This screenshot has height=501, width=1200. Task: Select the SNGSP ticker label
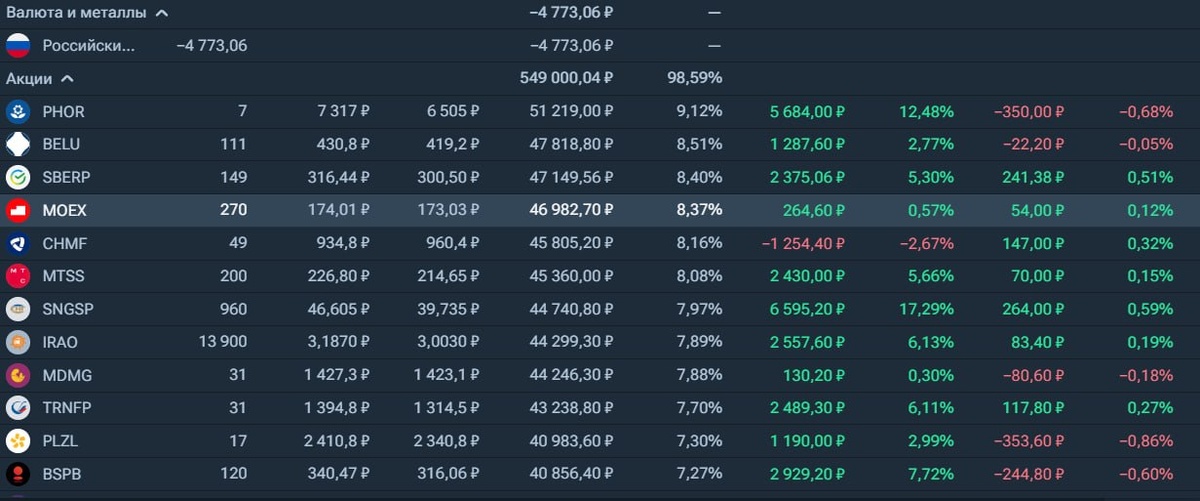(68, 310)
